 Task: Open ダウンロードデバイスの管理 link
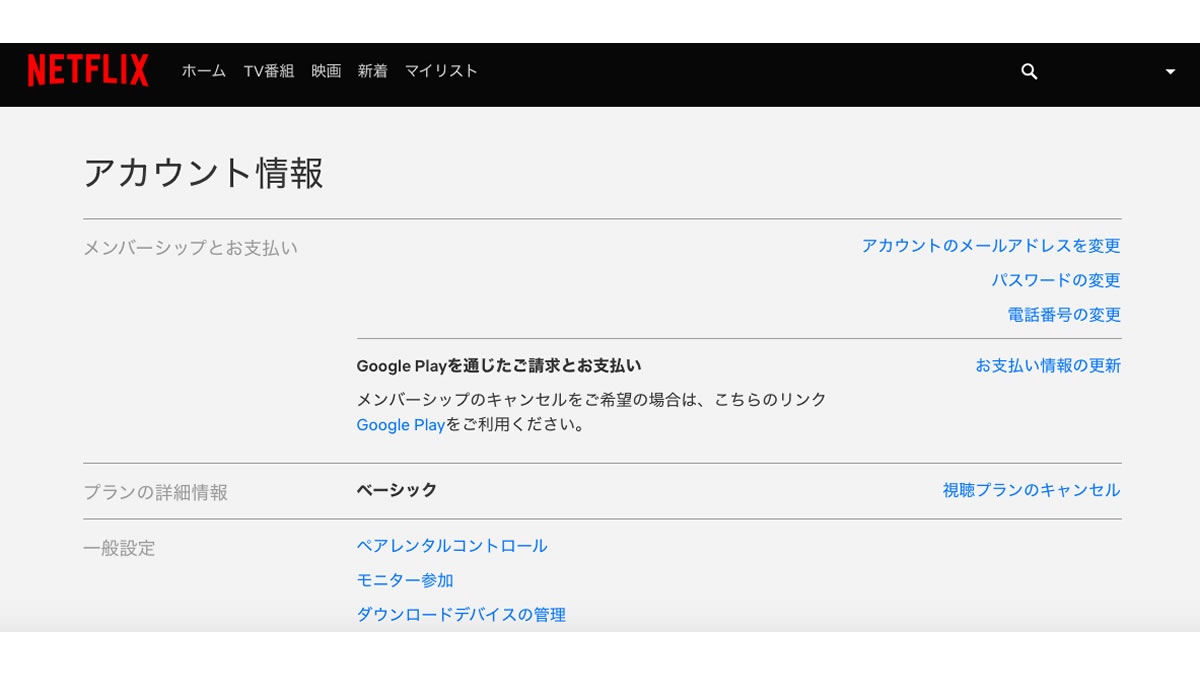coord(461,615)
